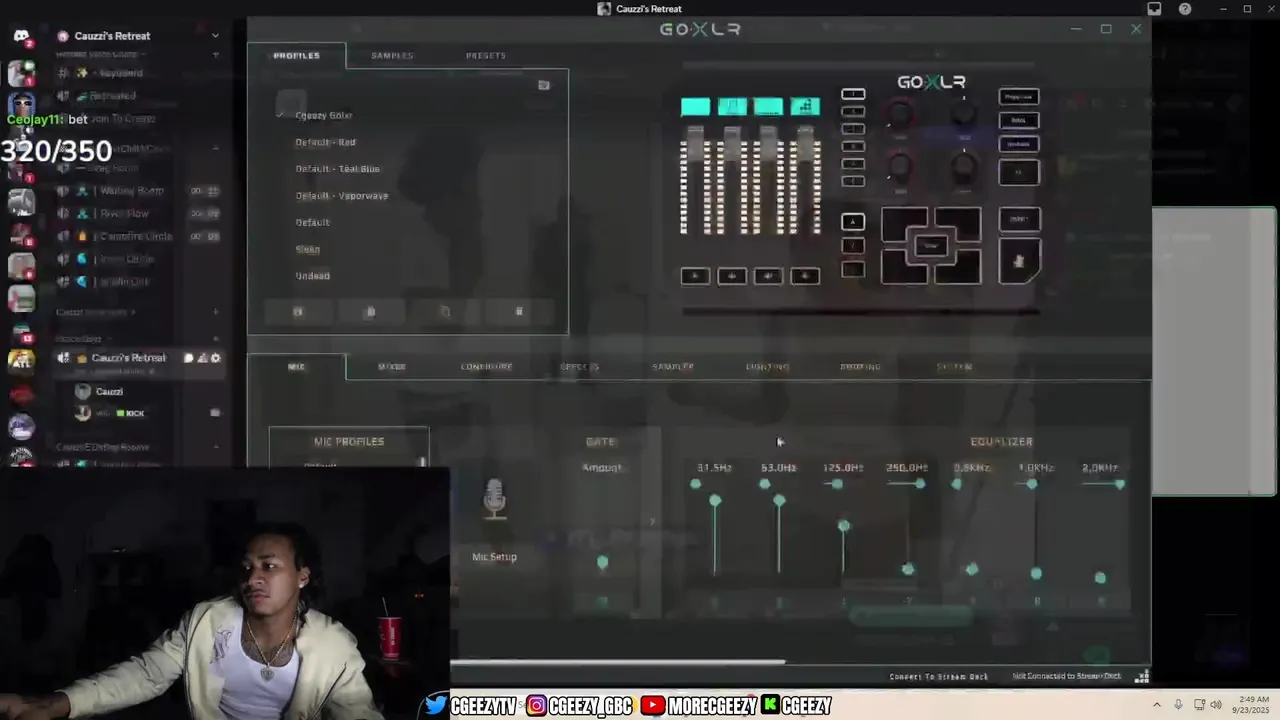The image size is (1280, 720).
Task: Click the Hardtune effect button
Action: (1019, 144)
